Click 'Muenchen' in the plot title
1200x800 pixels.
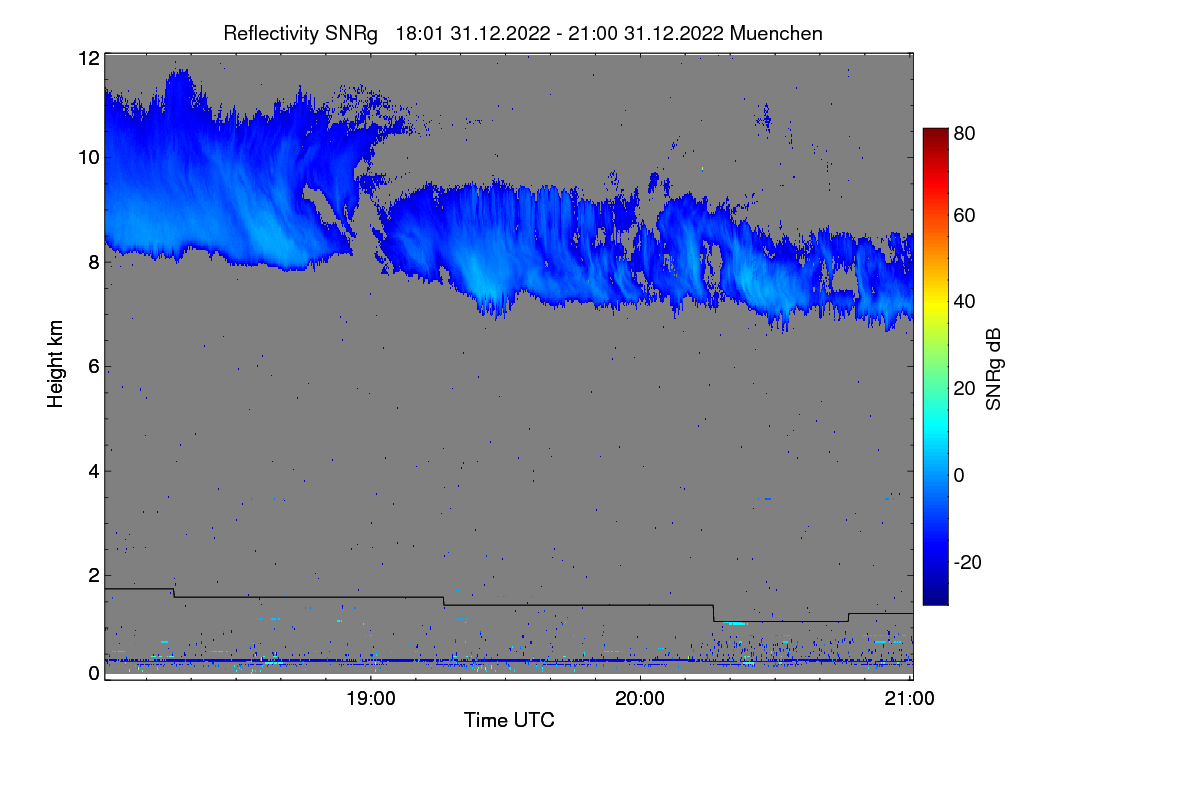(777, 33)
